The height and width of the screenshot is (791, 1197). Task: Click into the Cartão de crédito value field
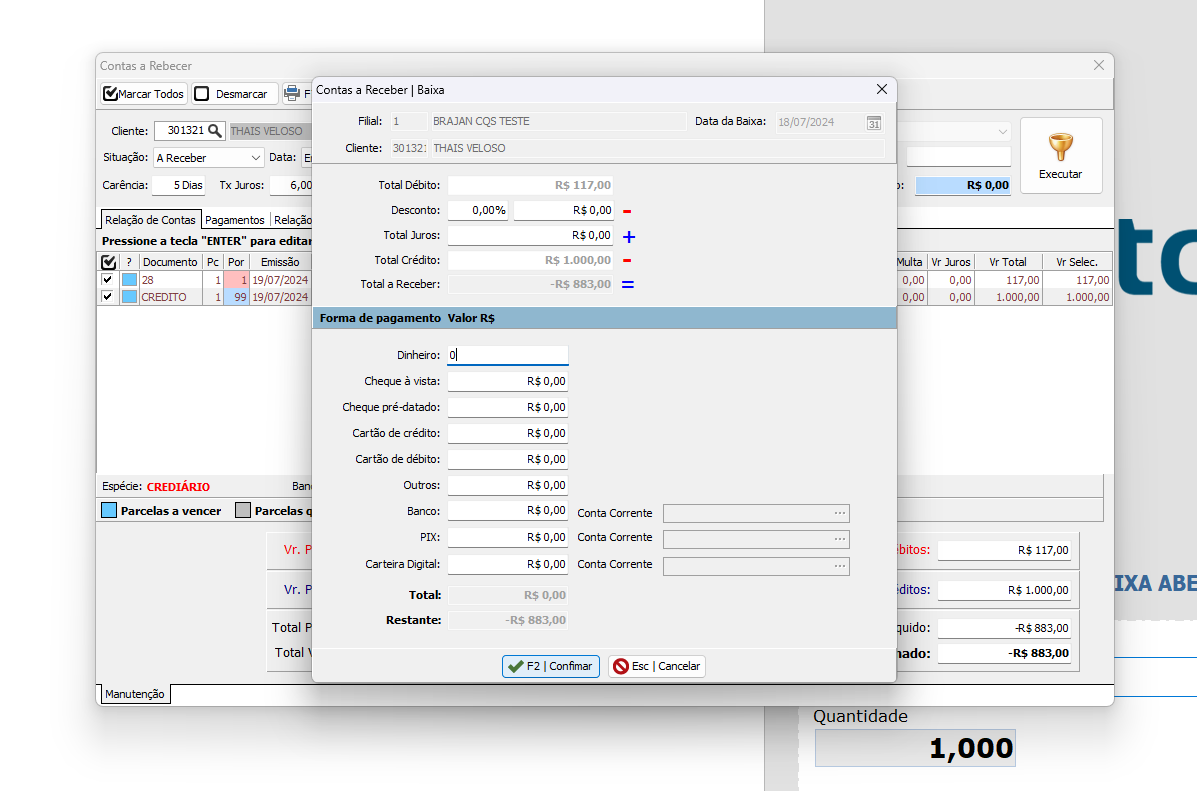(507, 433)
